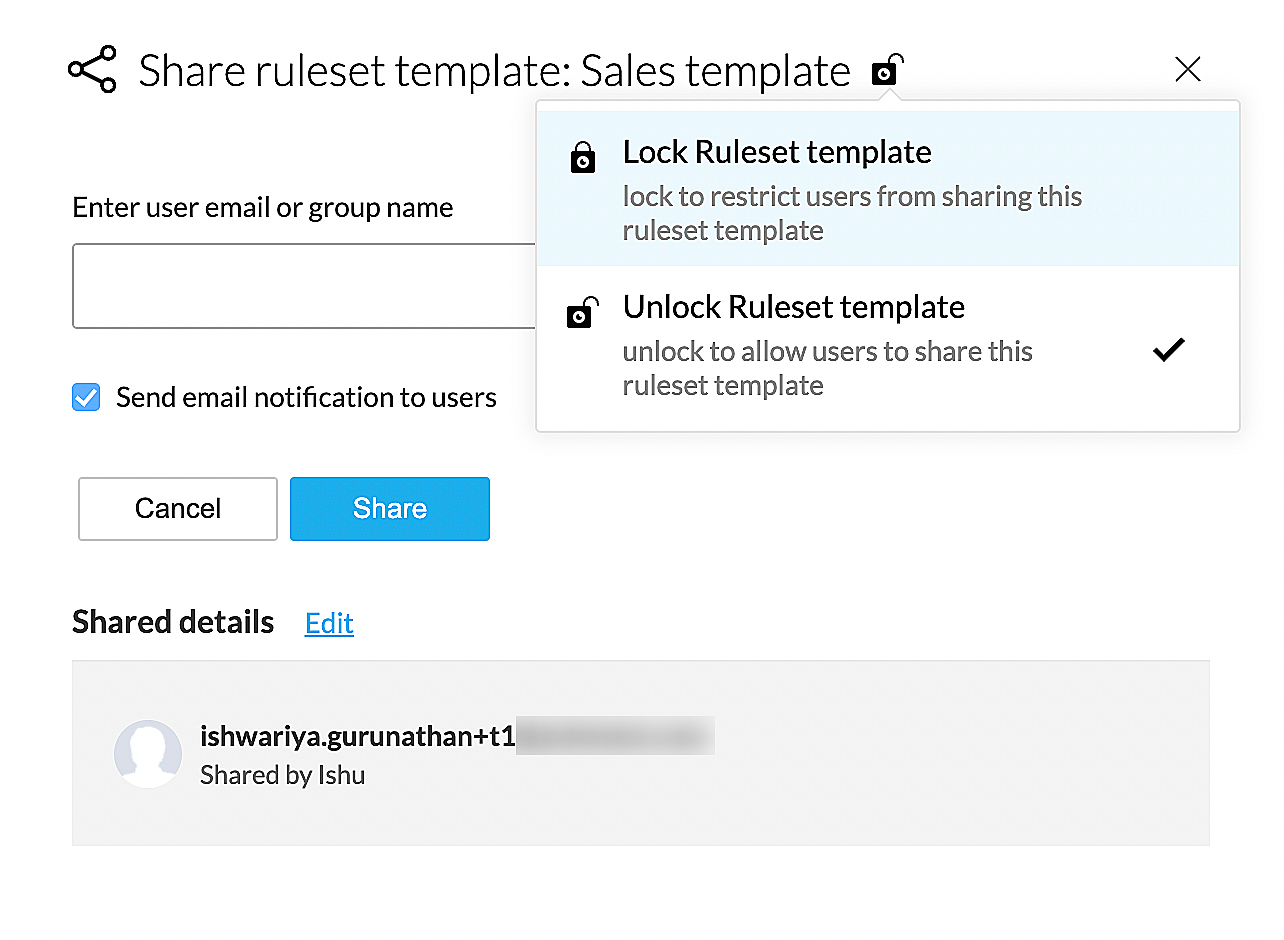Open the Edit link for Shared details

click(x=329, y=623)
